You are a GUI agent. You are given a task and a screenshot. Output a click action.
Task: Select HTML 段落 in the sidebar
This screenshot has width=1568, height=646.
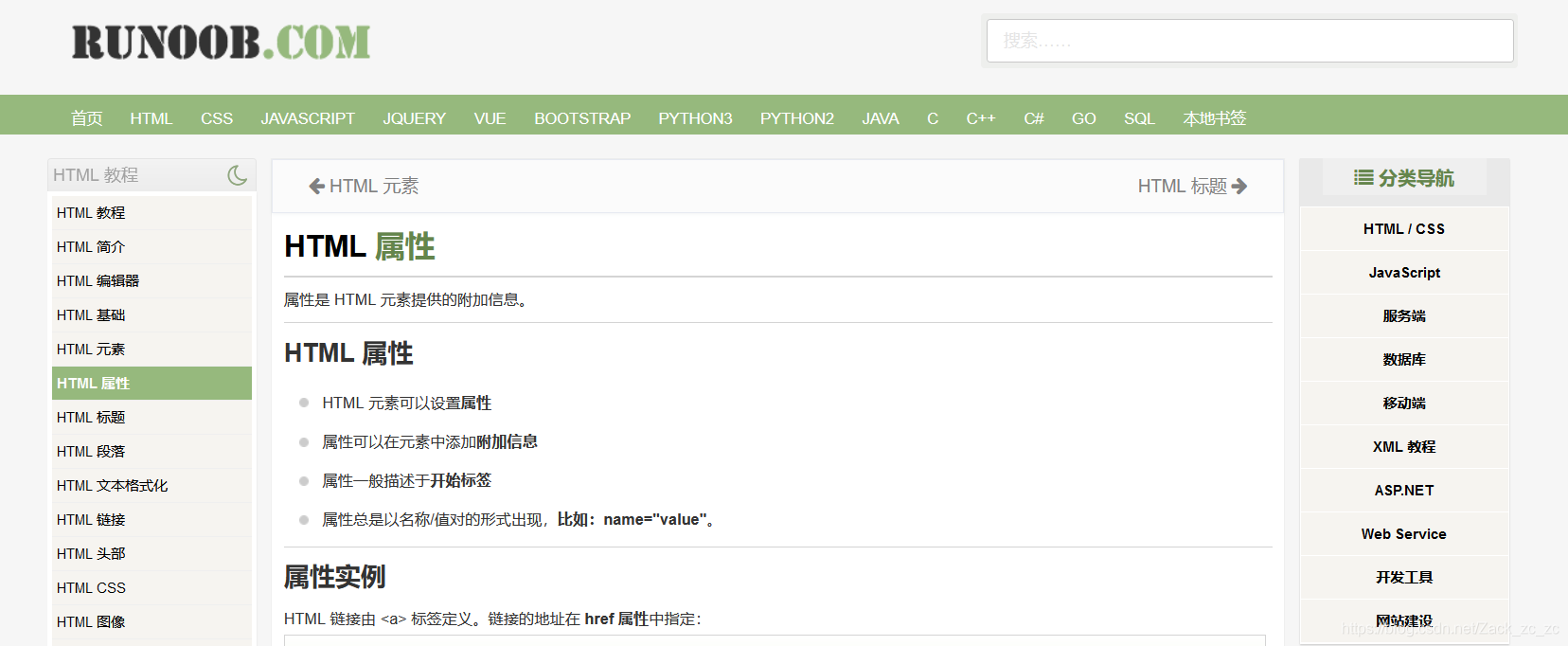151,452
